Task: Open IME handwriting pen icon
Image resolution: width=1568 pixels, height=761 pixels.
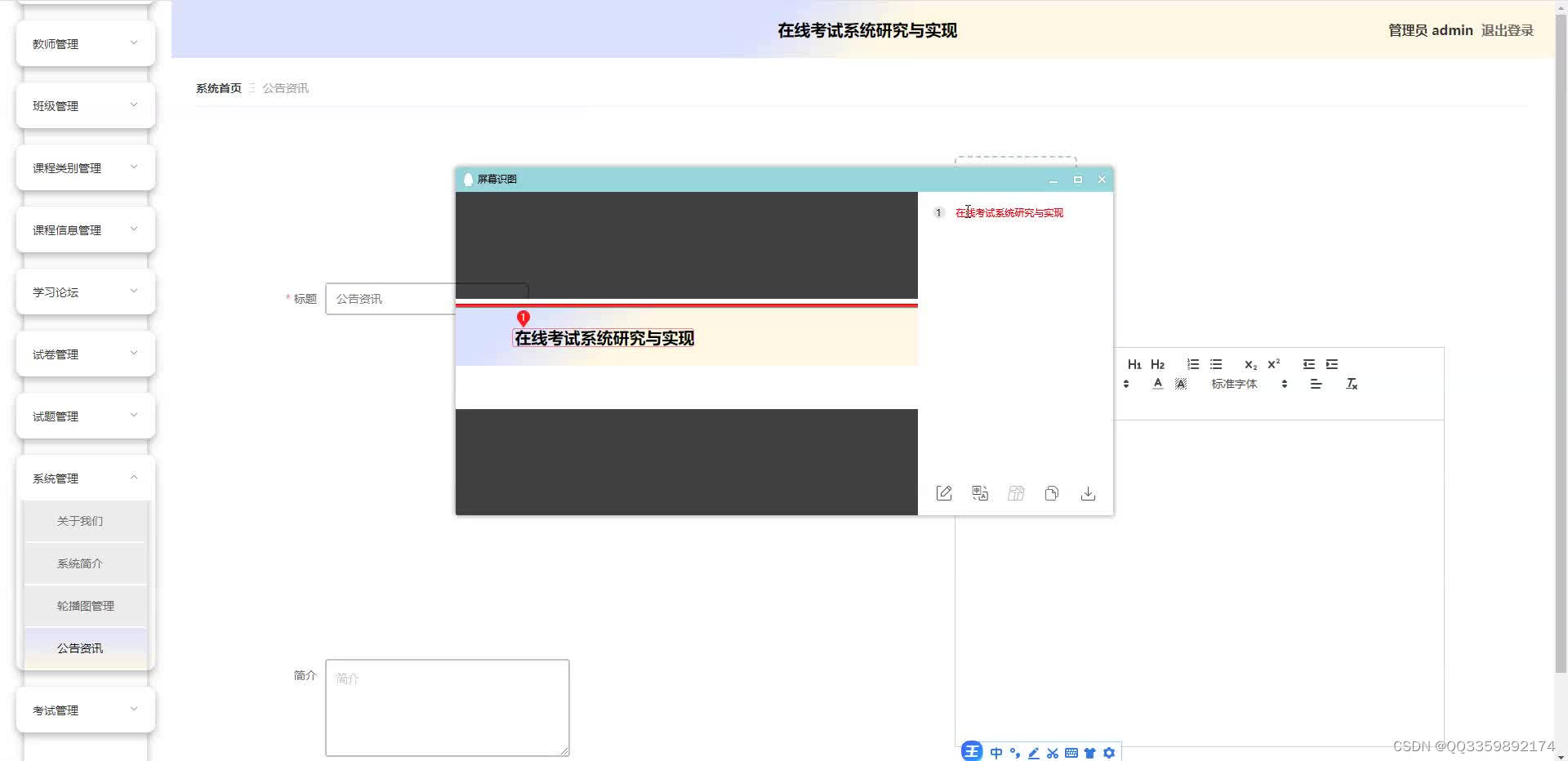Action: [1034, 753]
